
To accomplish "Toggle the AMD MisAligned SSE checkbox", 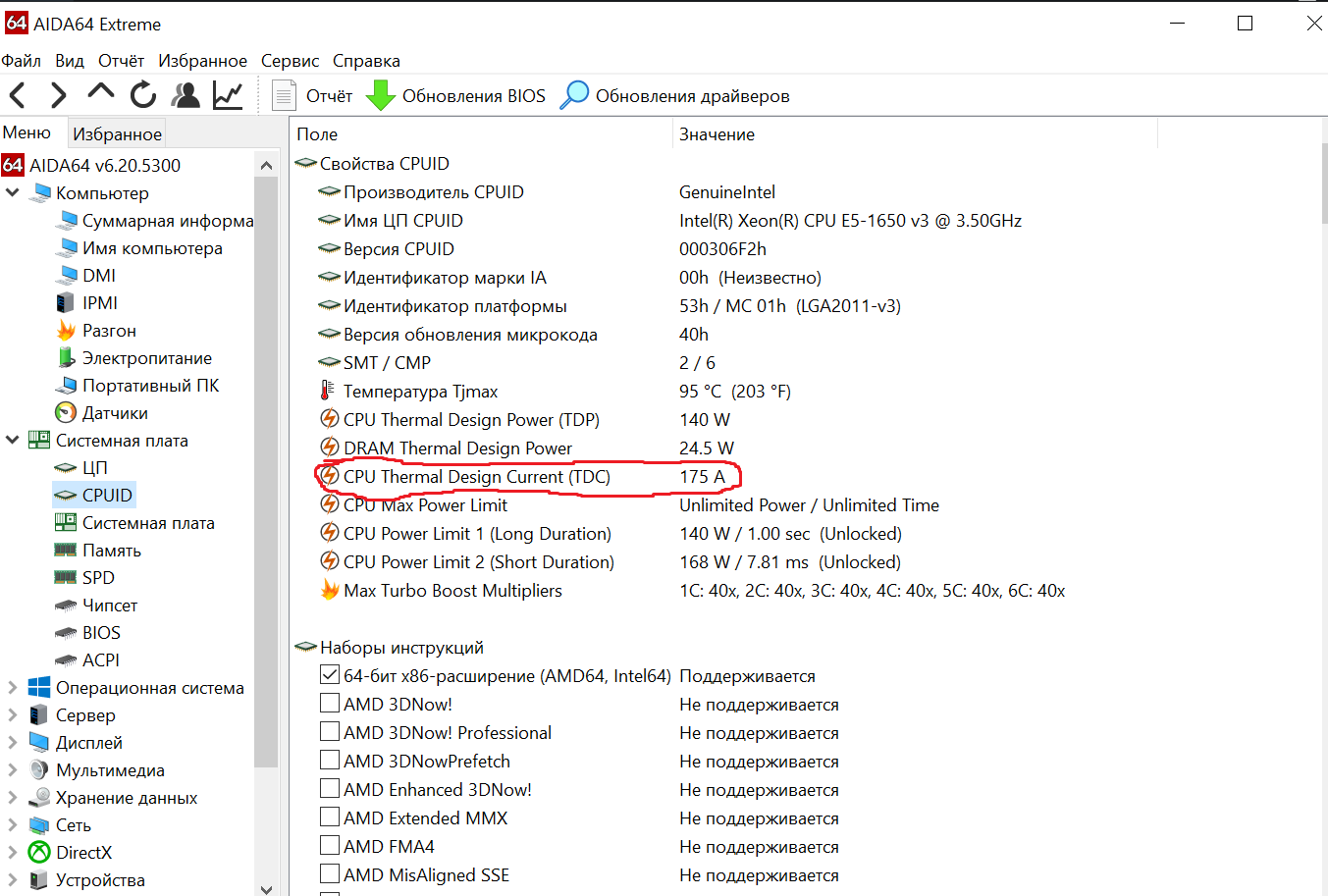I will click(330, 874).
